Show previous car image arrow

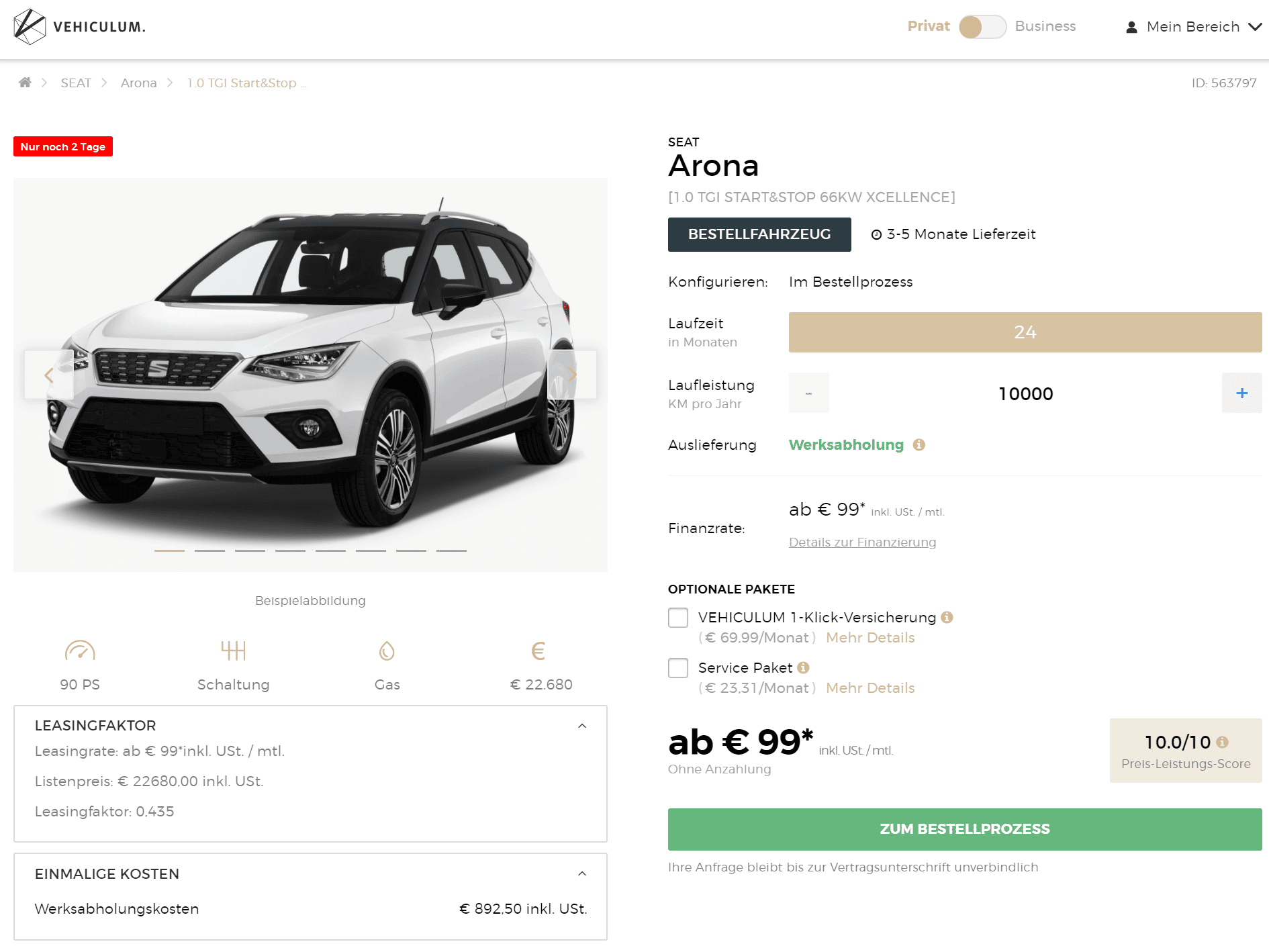pyautogui.click(x=49, y=375)
